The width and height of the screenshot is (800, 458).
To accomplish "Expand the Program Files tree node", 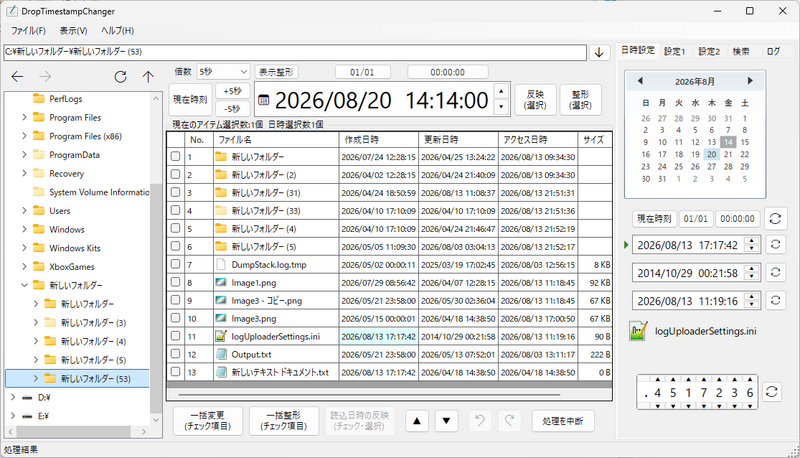I will pyautogui.click(x=24, y=117).
